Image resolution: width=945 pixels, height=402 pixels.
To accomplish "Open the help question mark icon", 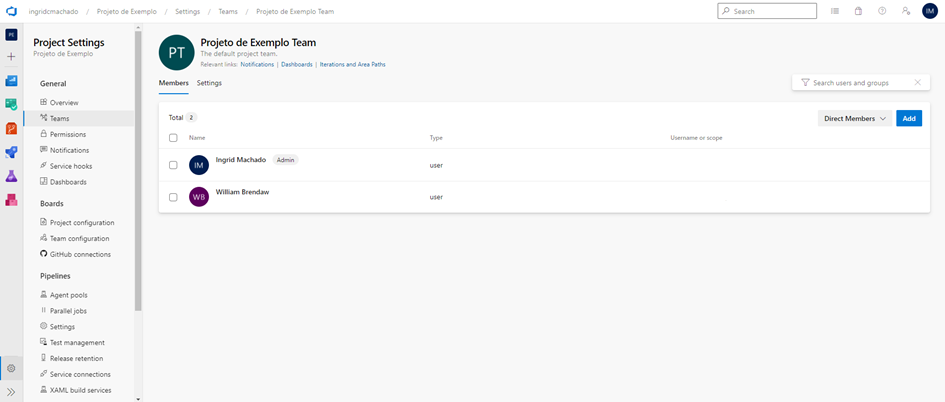I will [882, 11].
